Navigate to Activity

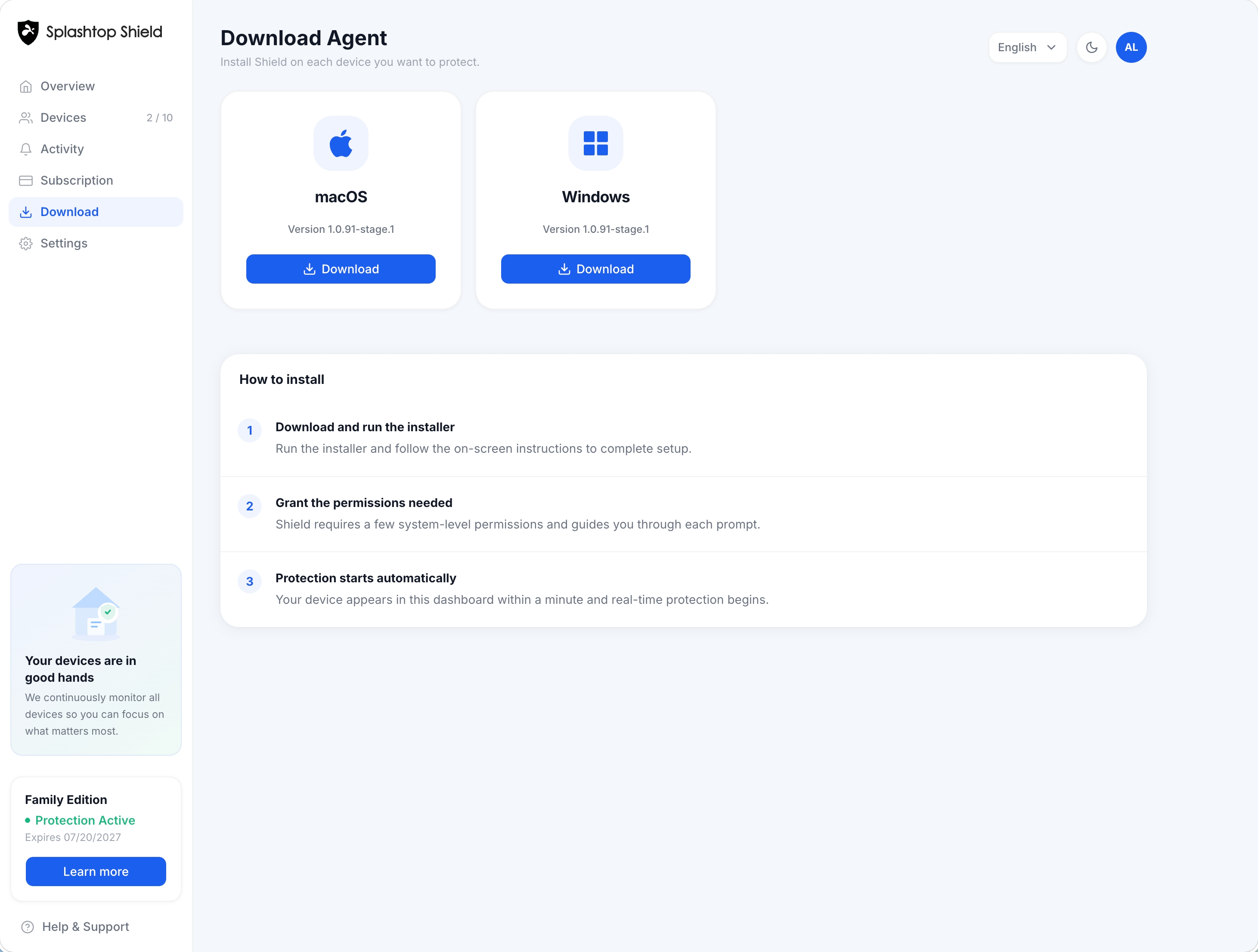[x=96, y=149]
